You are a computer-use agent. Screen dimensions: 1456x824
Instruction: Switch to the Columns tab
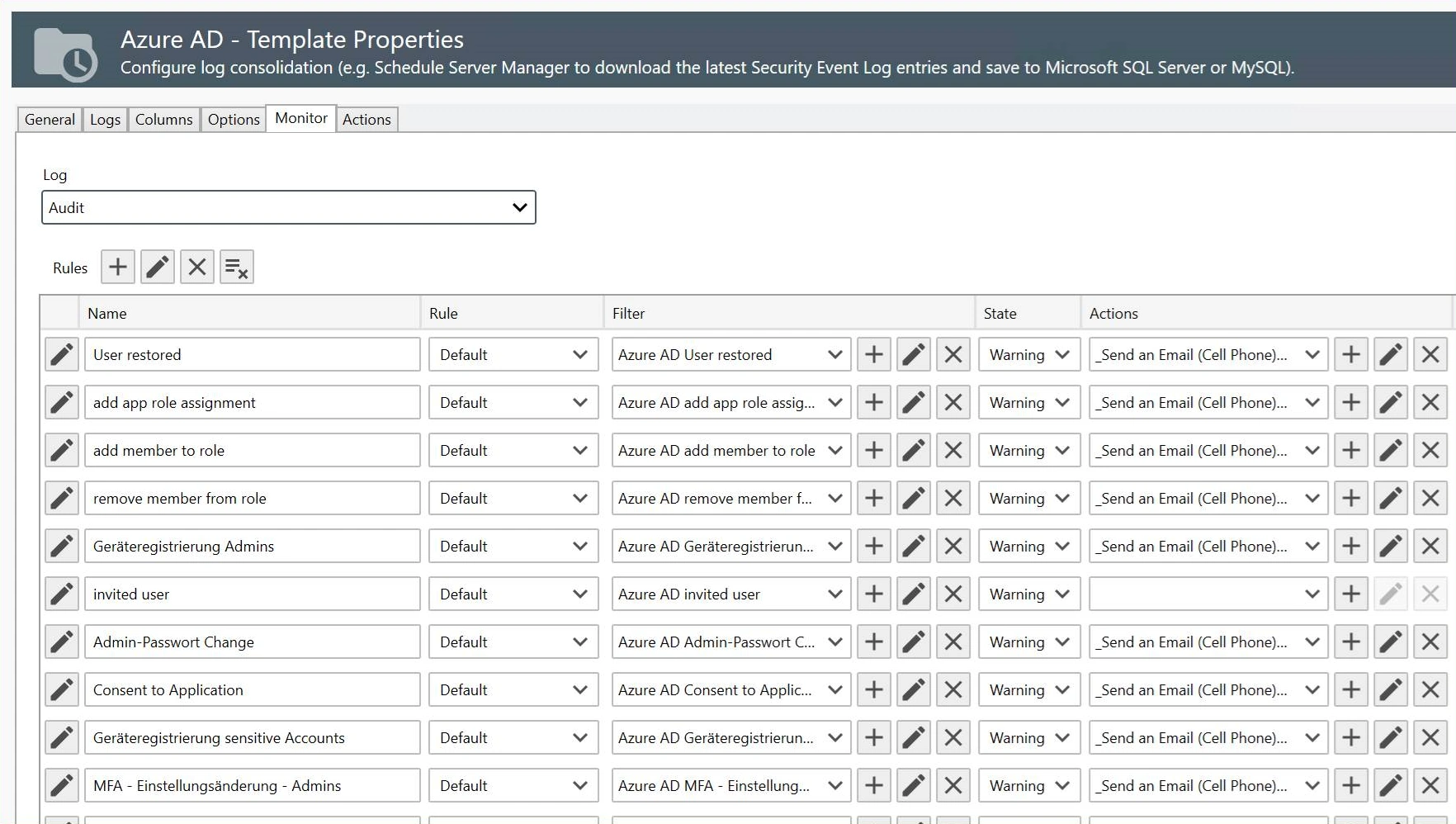click(163, 119)
